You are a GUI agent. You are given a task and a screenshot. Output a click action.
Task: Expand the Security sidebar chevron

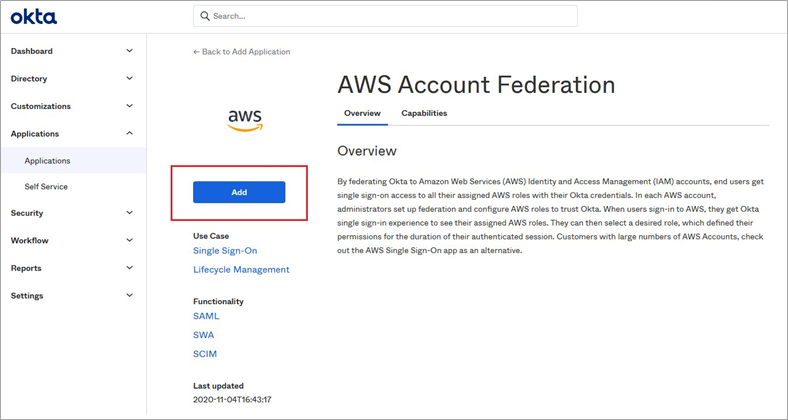(130, 213)
